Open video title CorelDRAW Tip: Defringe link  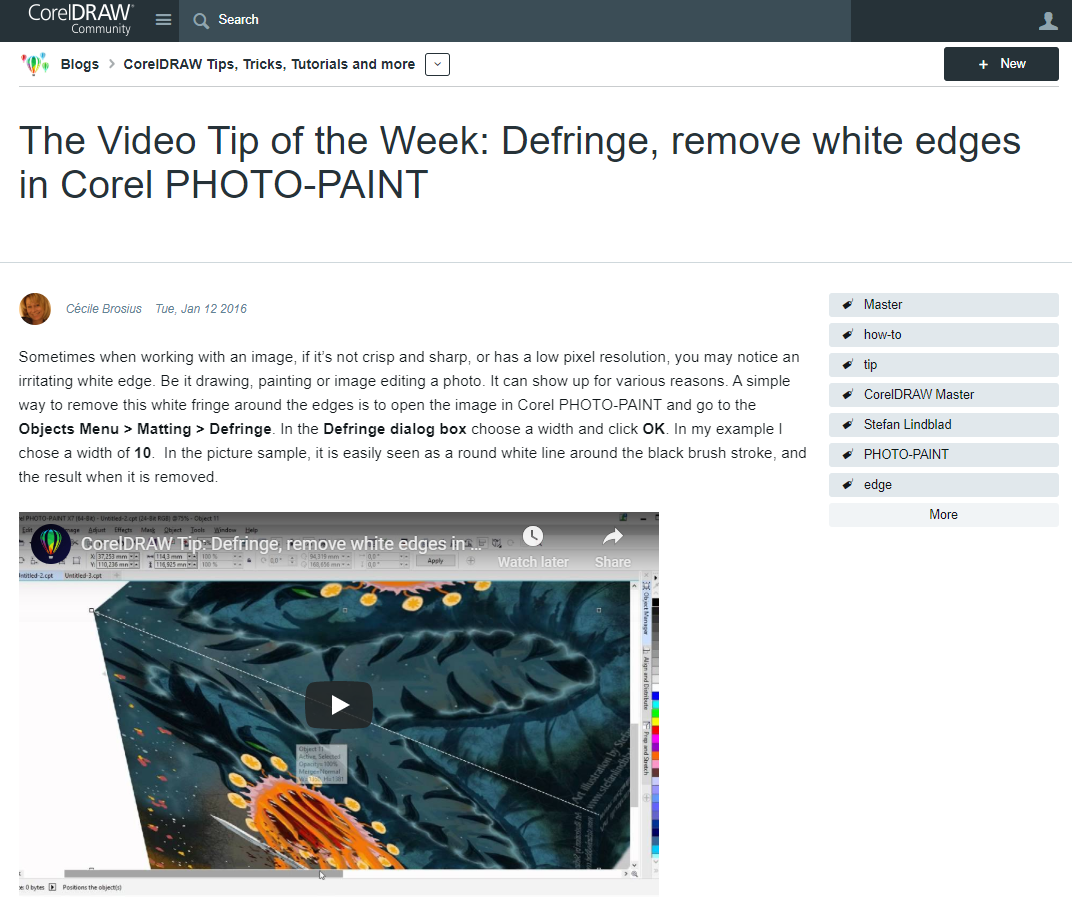pos(281,544)
